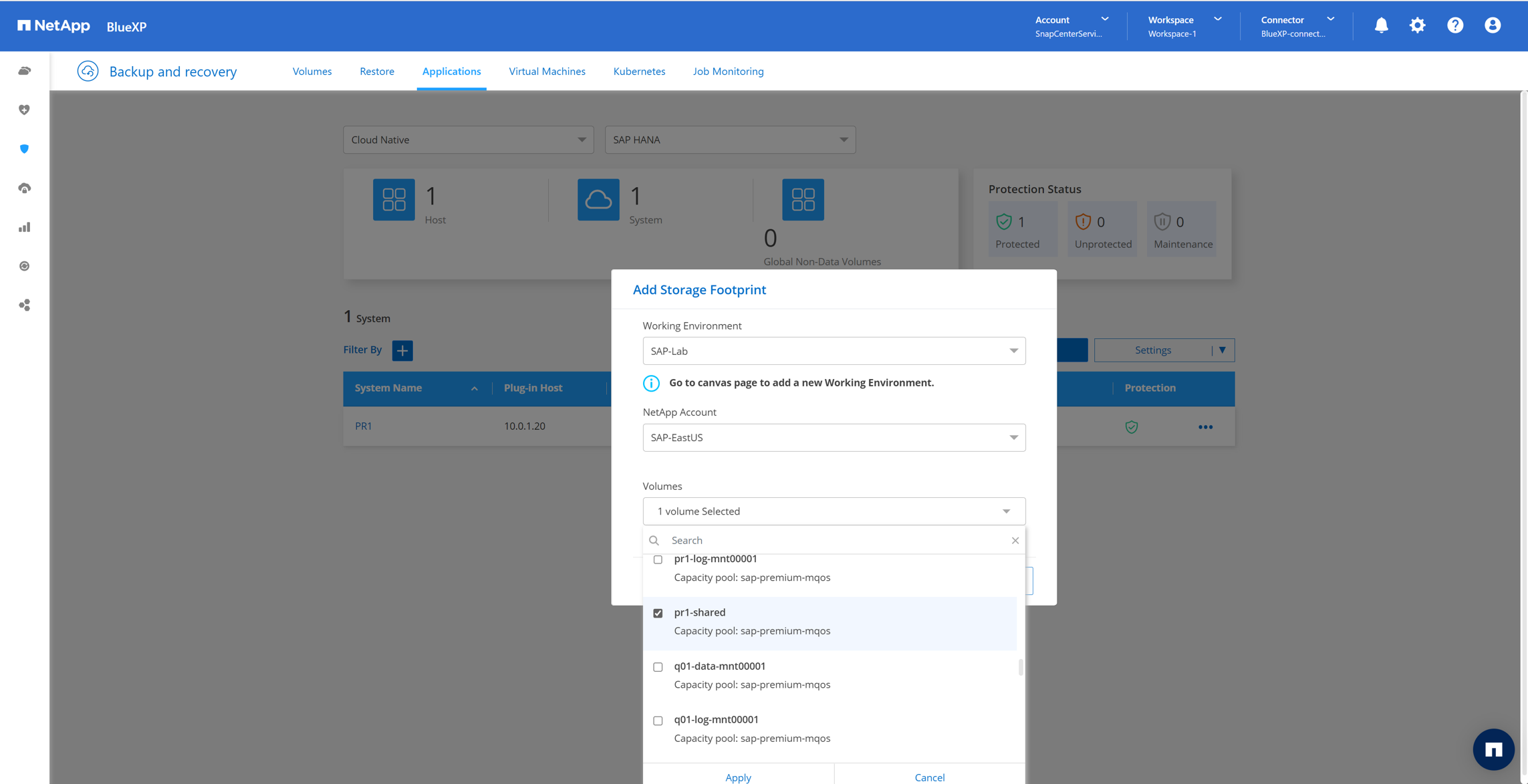1528x784 pixels.
Task: Click the help question mark icon
Action: (1455, 25)
